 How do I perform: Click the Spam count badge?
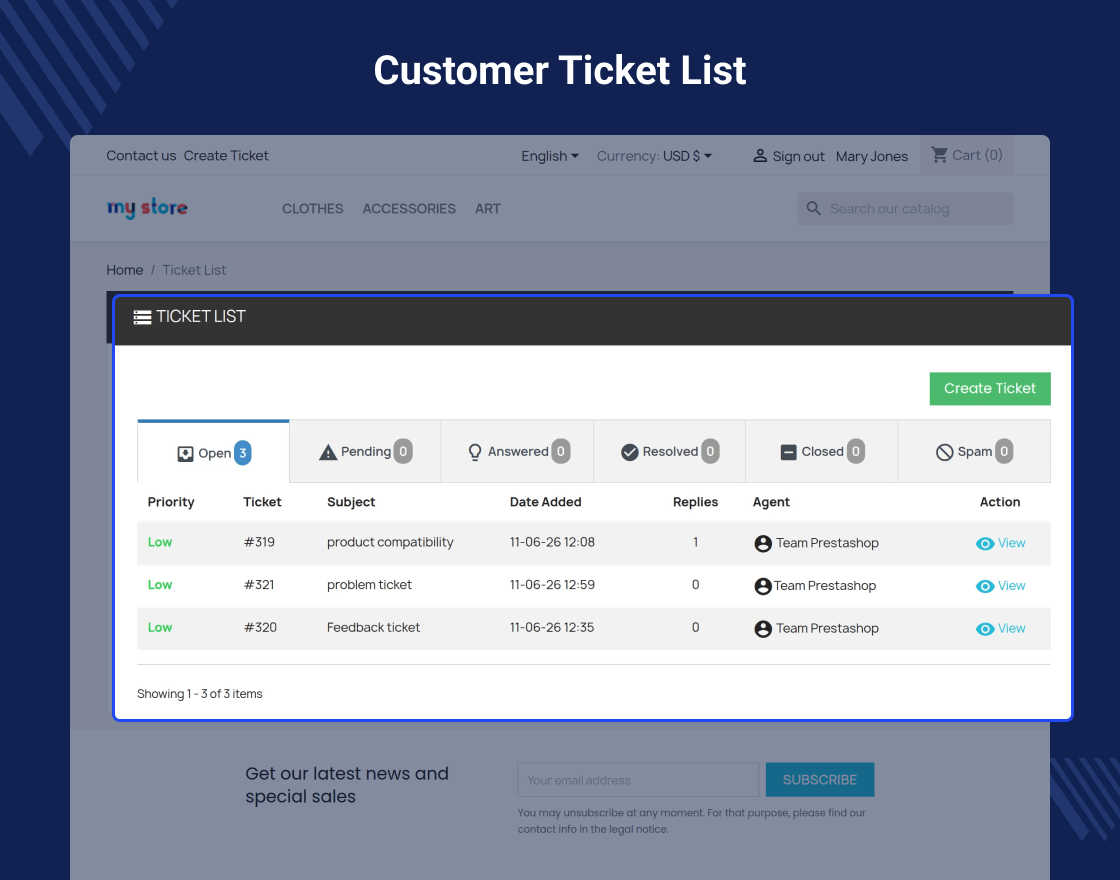coord(1004,451)
